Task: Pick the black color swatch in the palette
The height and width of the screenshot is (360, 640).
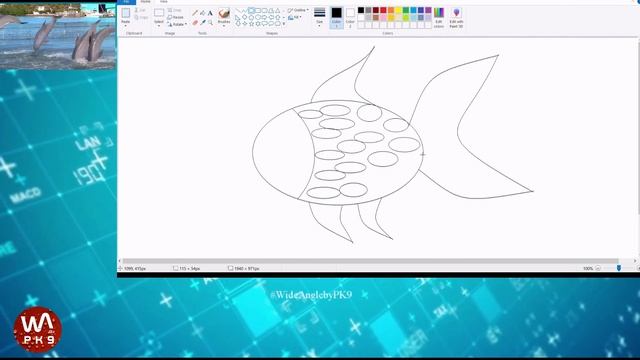Action: 361,11
